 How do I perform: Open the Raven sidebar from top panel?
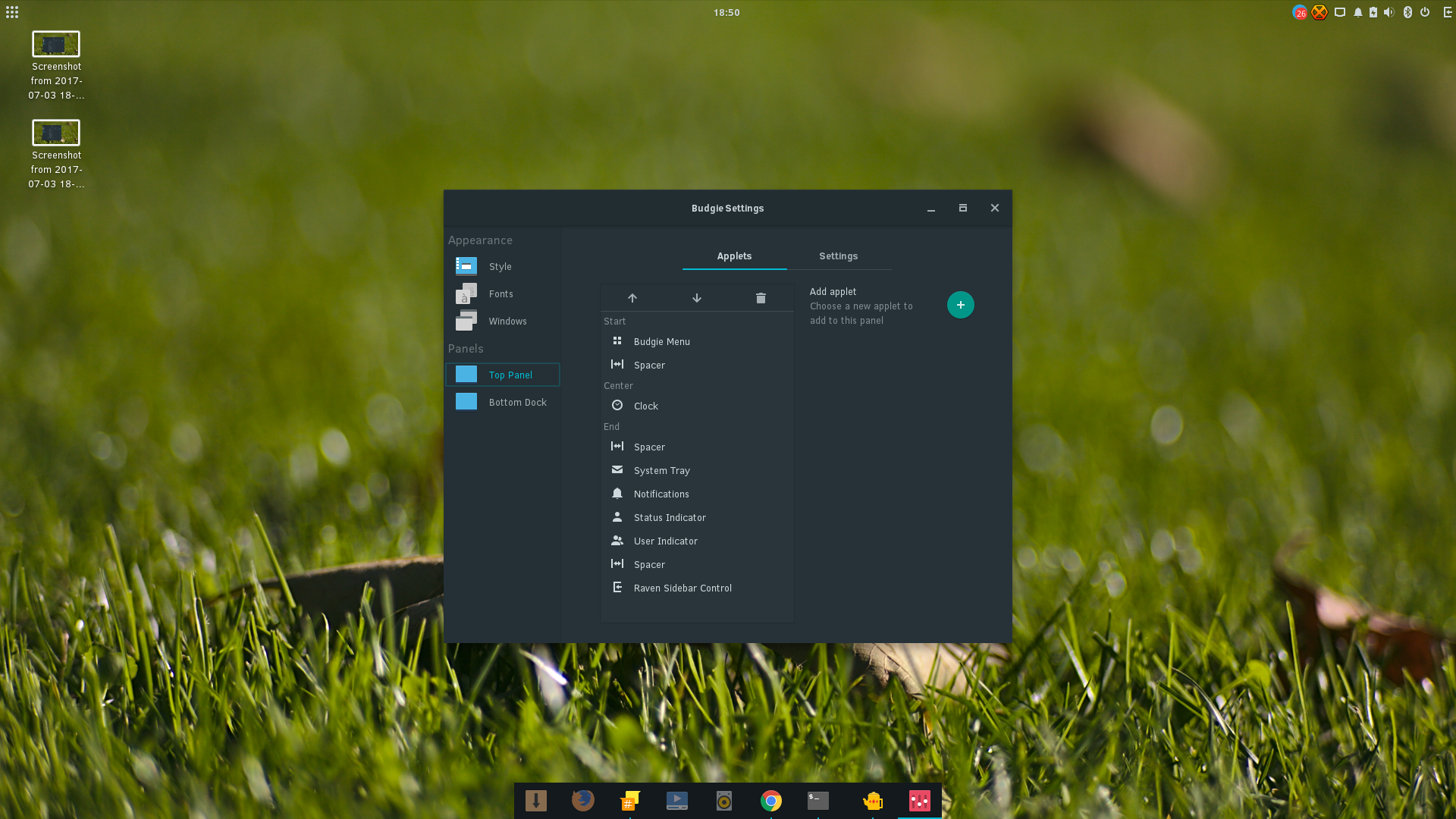(x=1448, y=12)
